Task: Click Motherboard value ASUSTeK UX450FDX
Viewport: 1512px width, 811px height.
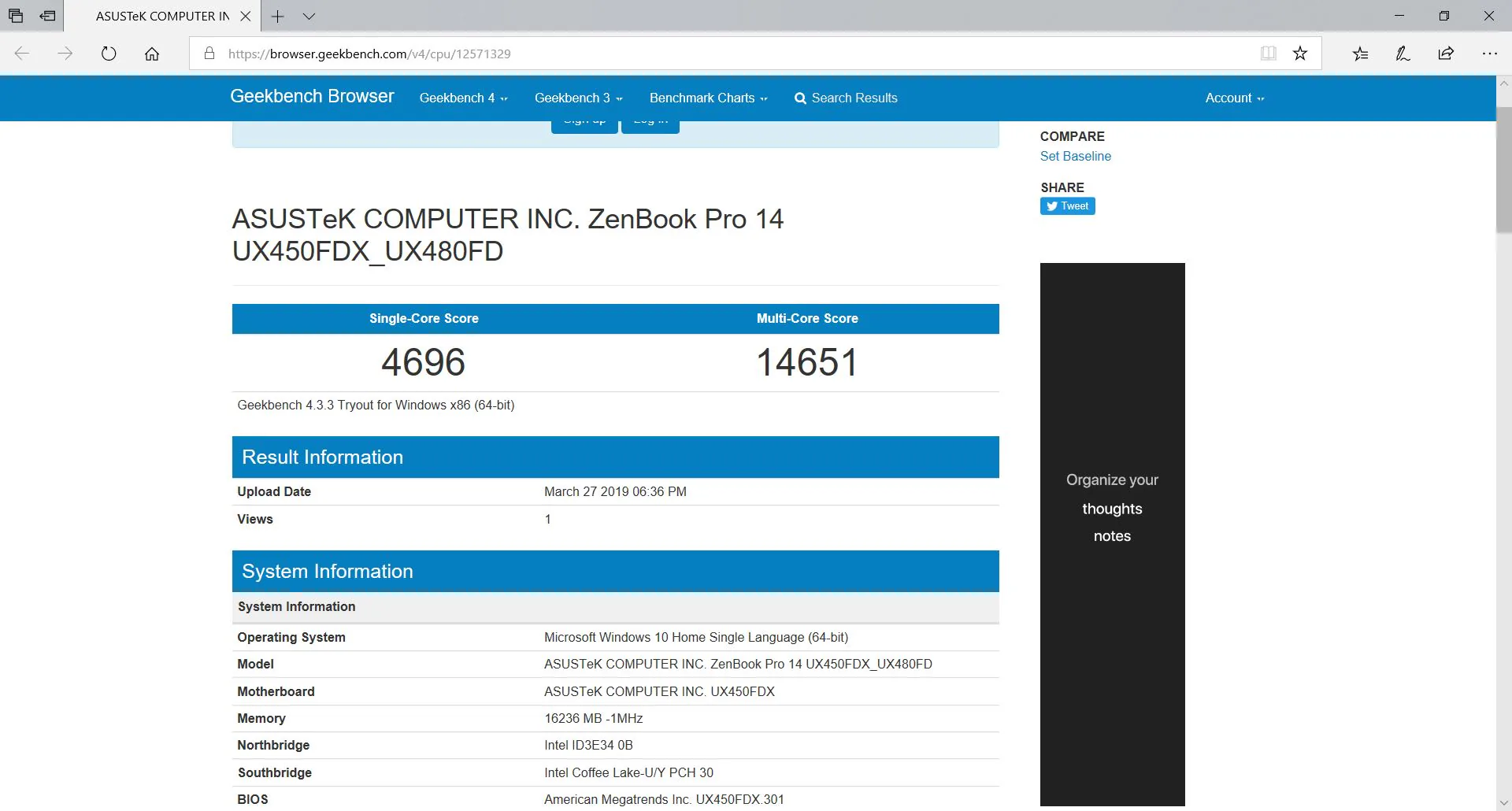Action: (x=659, y=691)
